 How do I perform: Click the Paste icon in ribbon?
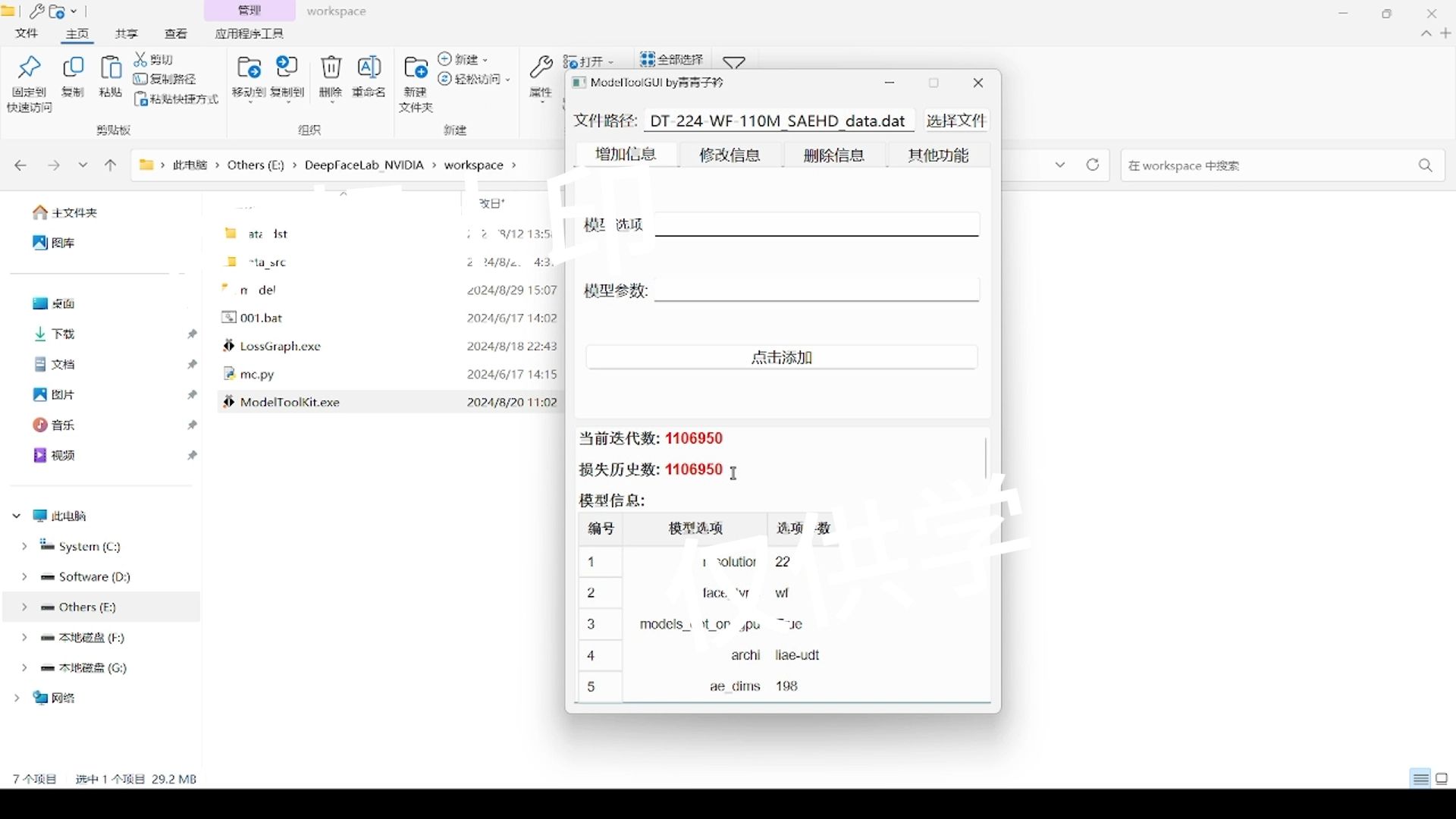[111, 69]
